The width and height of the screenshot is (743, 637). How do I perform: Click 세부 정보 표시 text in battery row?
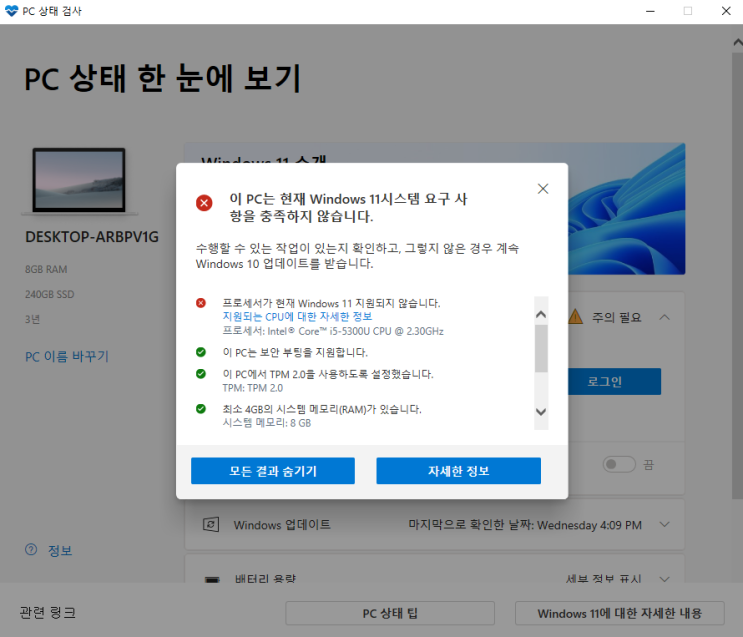point(603,579)
